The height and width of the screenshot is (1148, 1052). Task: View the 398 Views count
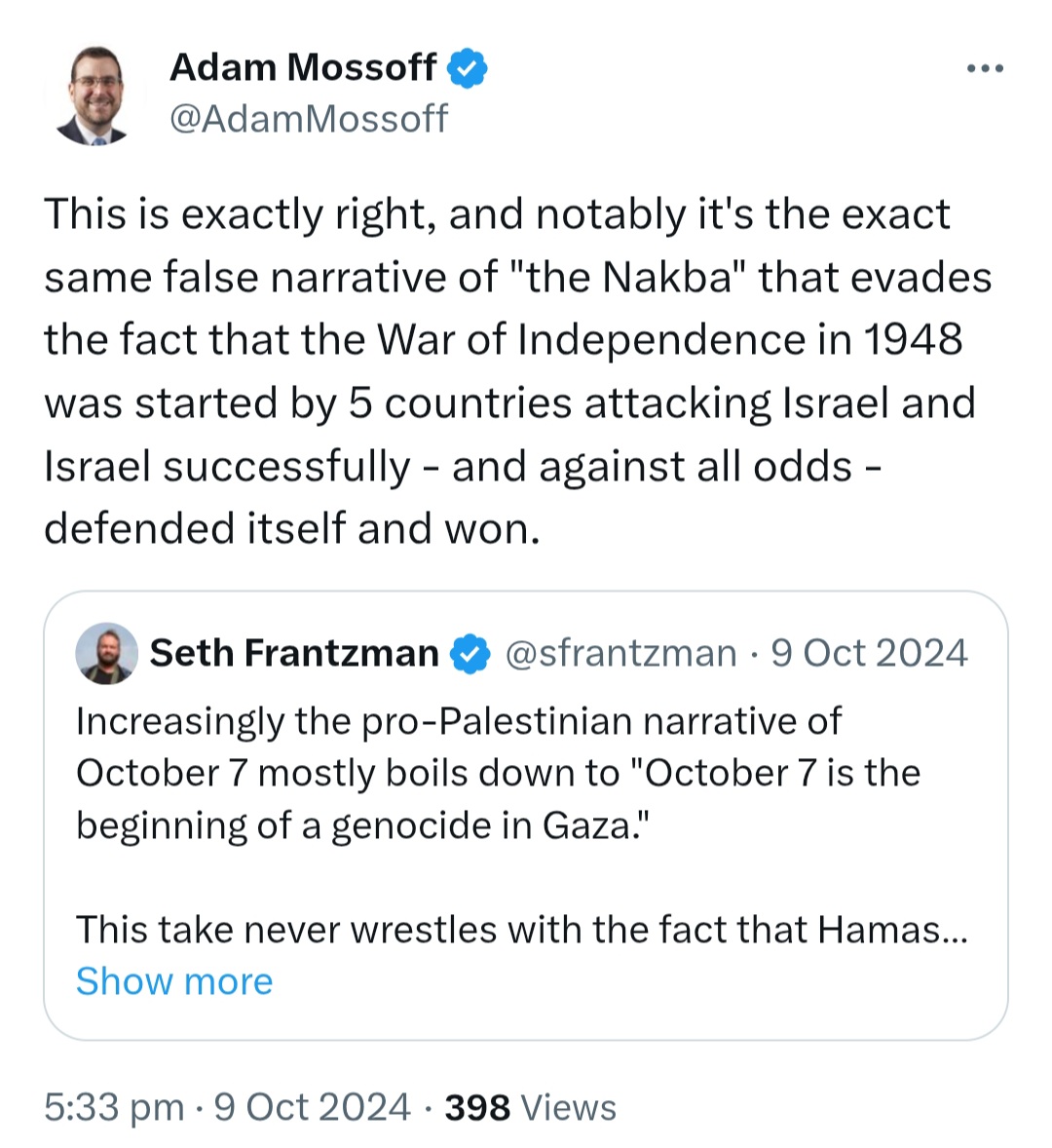[531, 1107]
